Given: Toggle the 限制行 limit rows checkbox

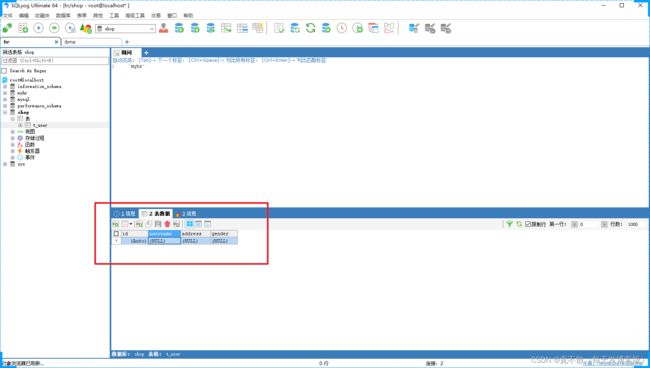Looking at the screenshot, I should coord(528,224).
